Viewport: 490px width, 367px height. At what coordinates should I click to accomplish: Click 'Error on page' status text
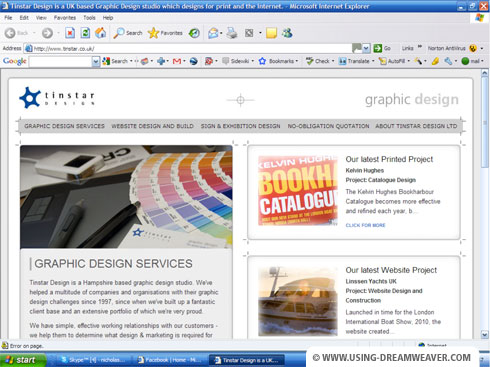[x=26, y=346]
